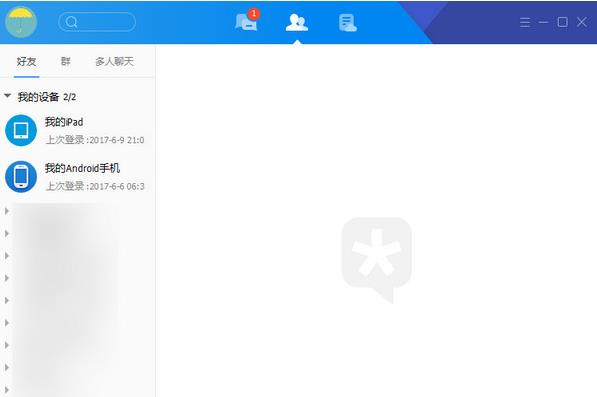
Task: Switch to the 好友 tab
Action: tap(26, 61)
